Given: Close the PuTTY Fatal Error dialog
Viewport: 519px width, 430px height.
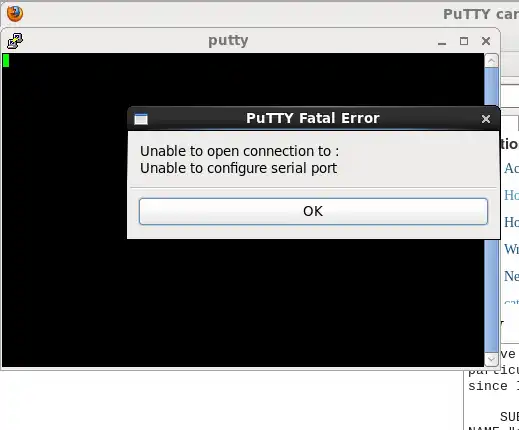Looking at the screenshot, I should click(486, 119).
